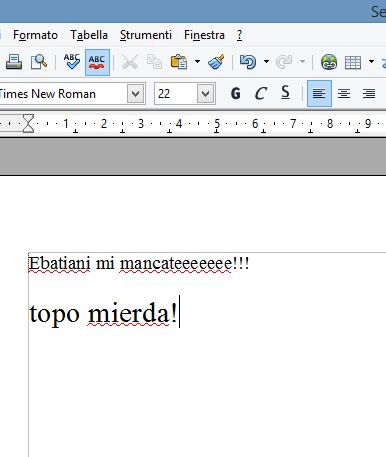The height and width of the screenshot is (457, 386).
Task: Click the Redo arrow icon
Action: pyautogui.click(x=284, y=62)
